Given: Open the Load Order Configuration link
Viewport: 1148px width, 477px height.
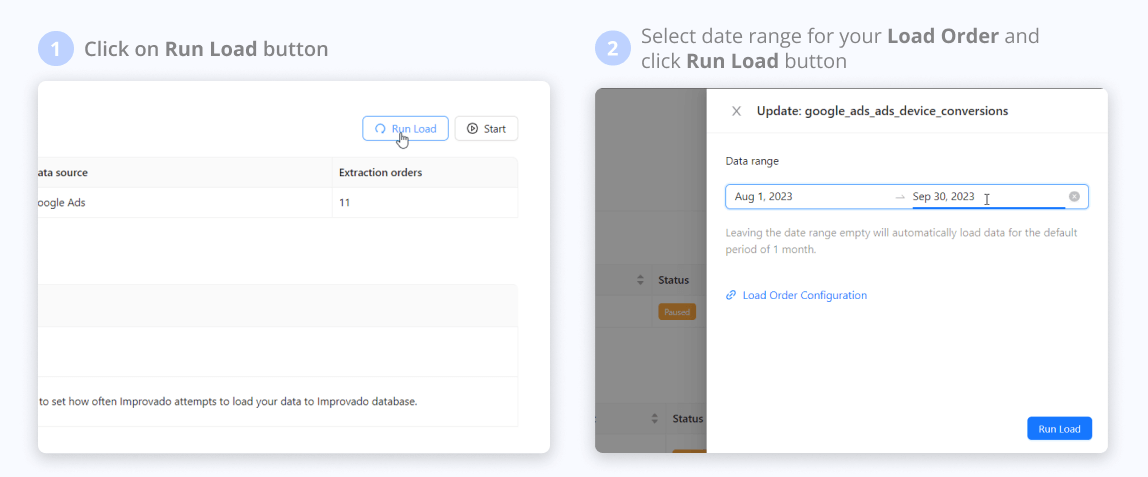Looking at the screenshot, I should tap(804, 295).
